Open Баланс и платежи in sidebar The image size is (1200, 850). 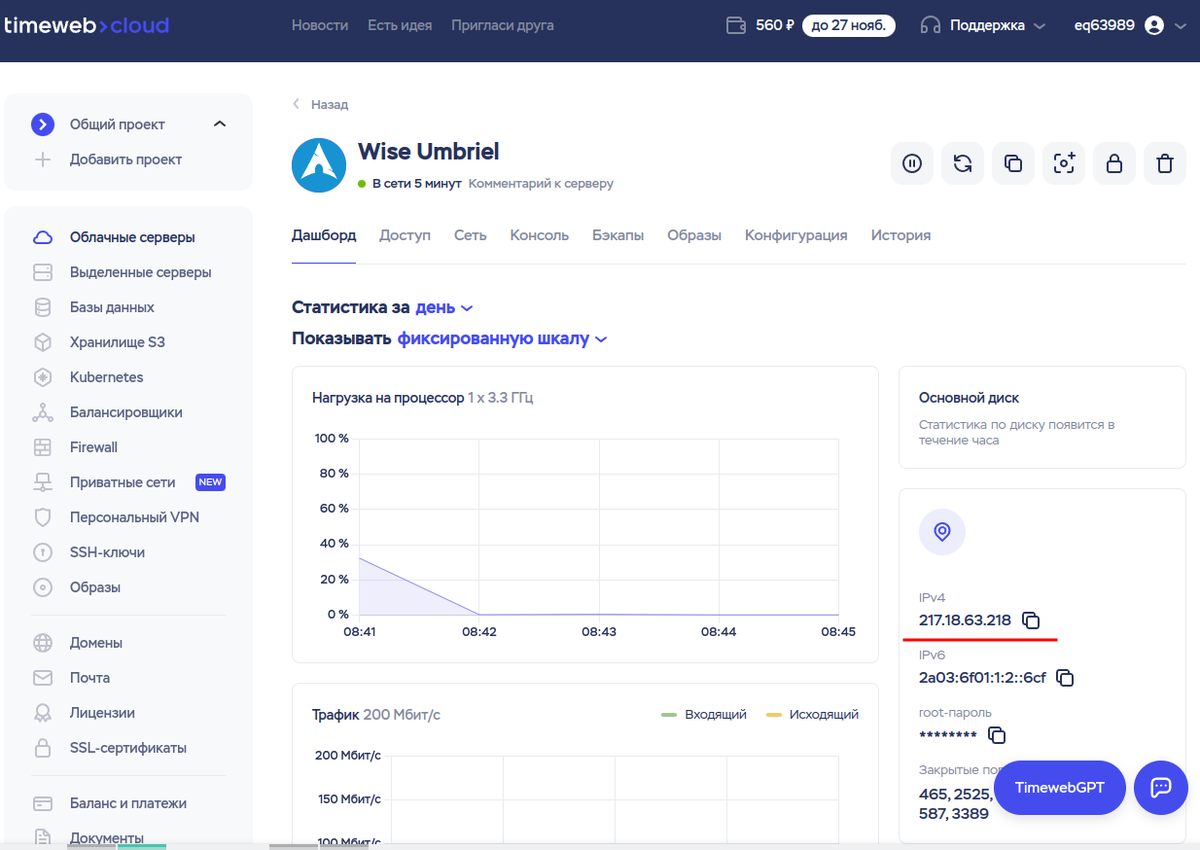(128, 803)
